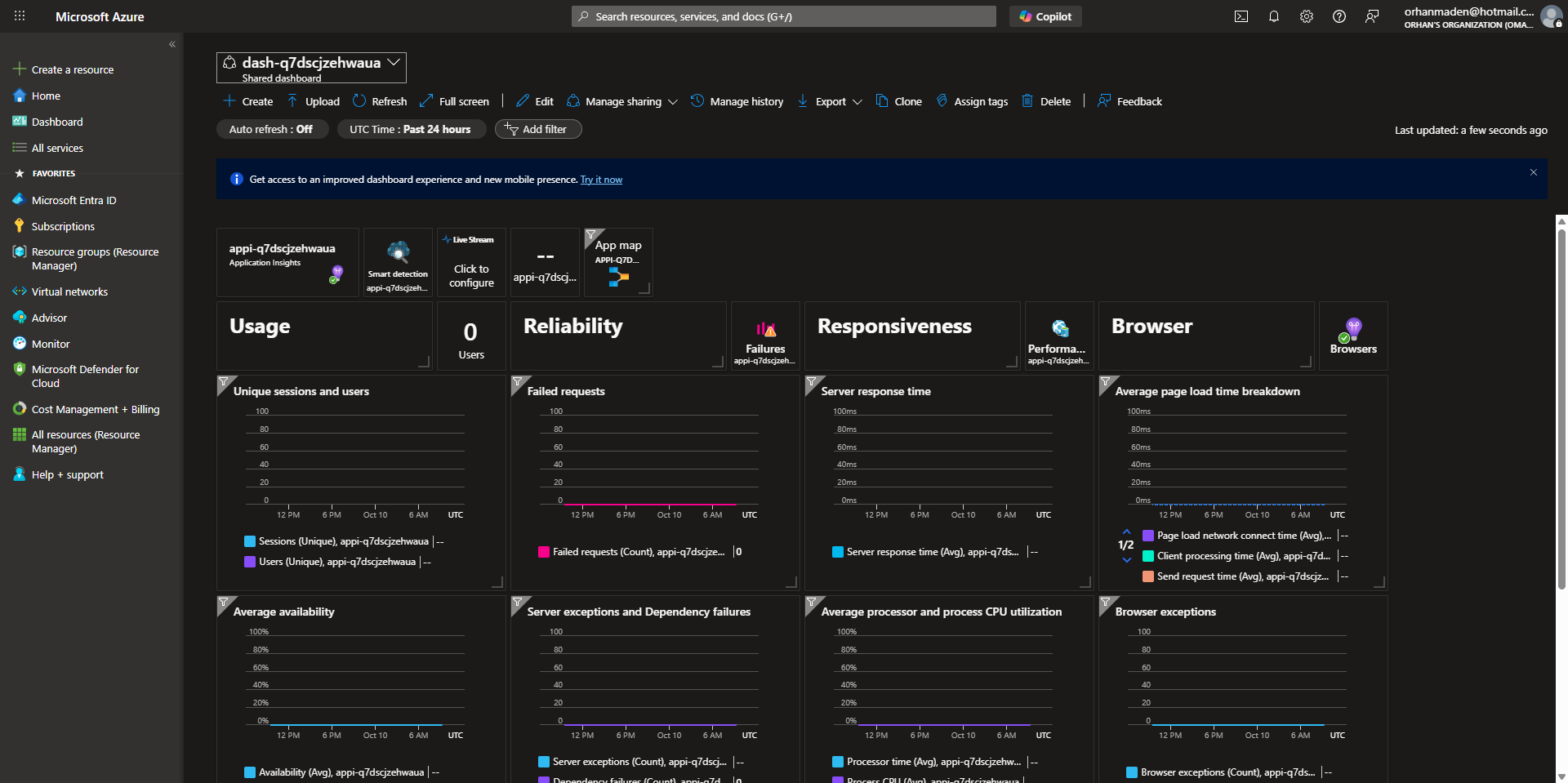The image size is (1568, 783).
Task: Open the Export dropdown
Action: (828, 101)
